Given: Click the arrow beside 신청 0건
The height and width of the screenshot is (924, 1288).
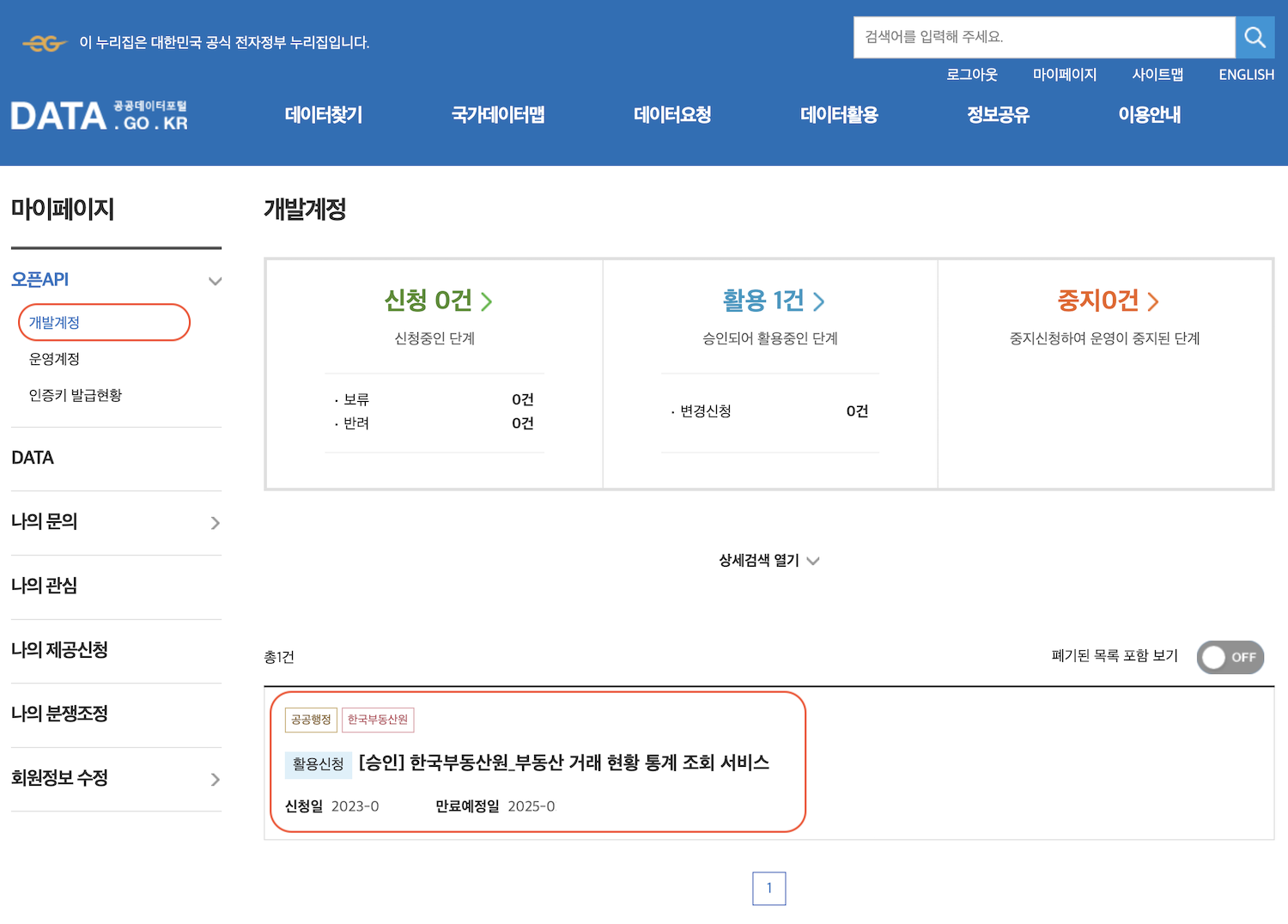Looking at the screenshot, I should (x=487, y=301).
